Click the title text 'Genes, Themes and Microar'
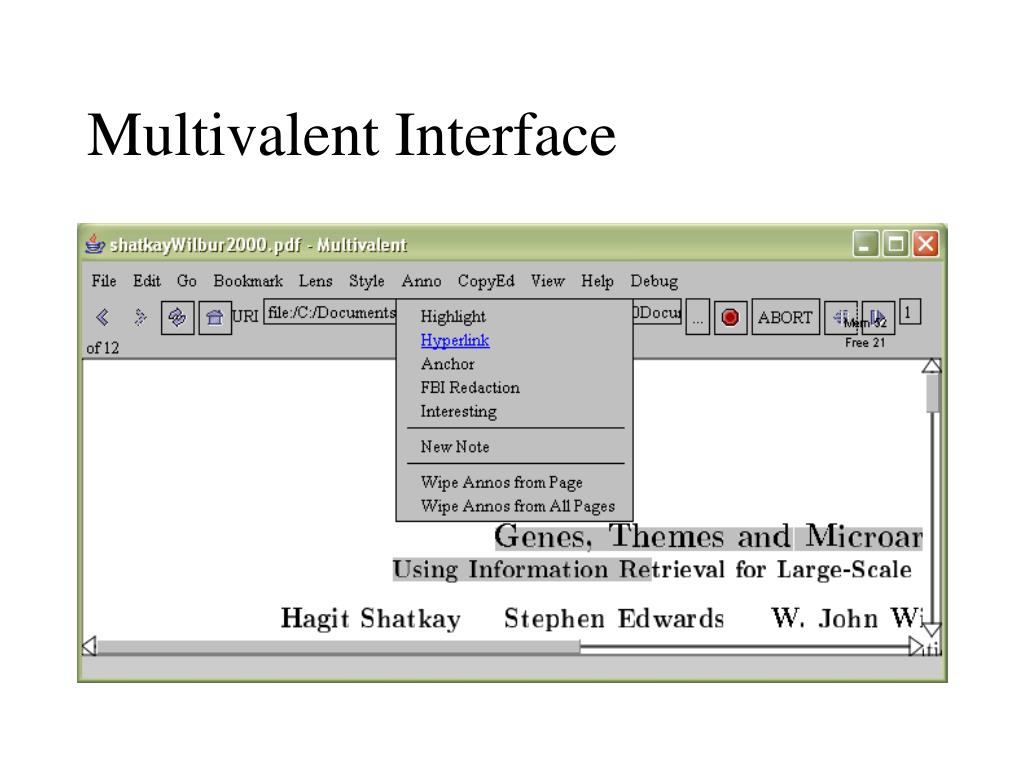Screen dimensions: 1024x768 (709, 537)
